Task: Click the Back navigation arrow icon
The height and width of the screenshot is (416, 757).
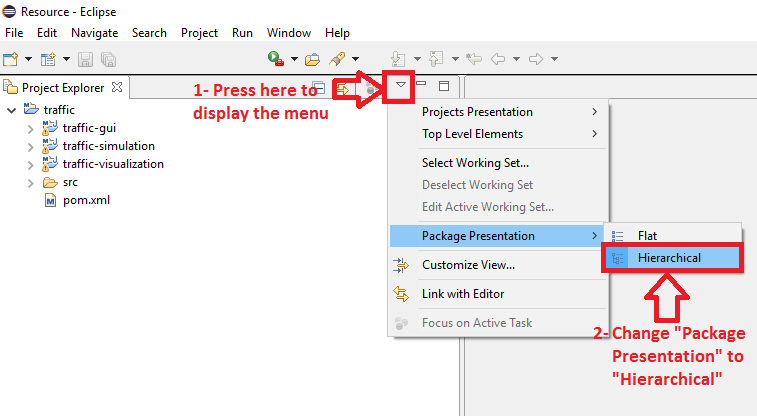Action: (498, 59)
